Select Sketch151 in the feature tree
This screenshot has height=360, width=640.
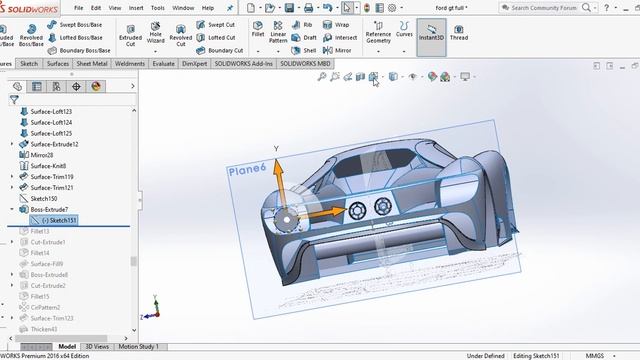pyautogui.click(x=54, y=220)
